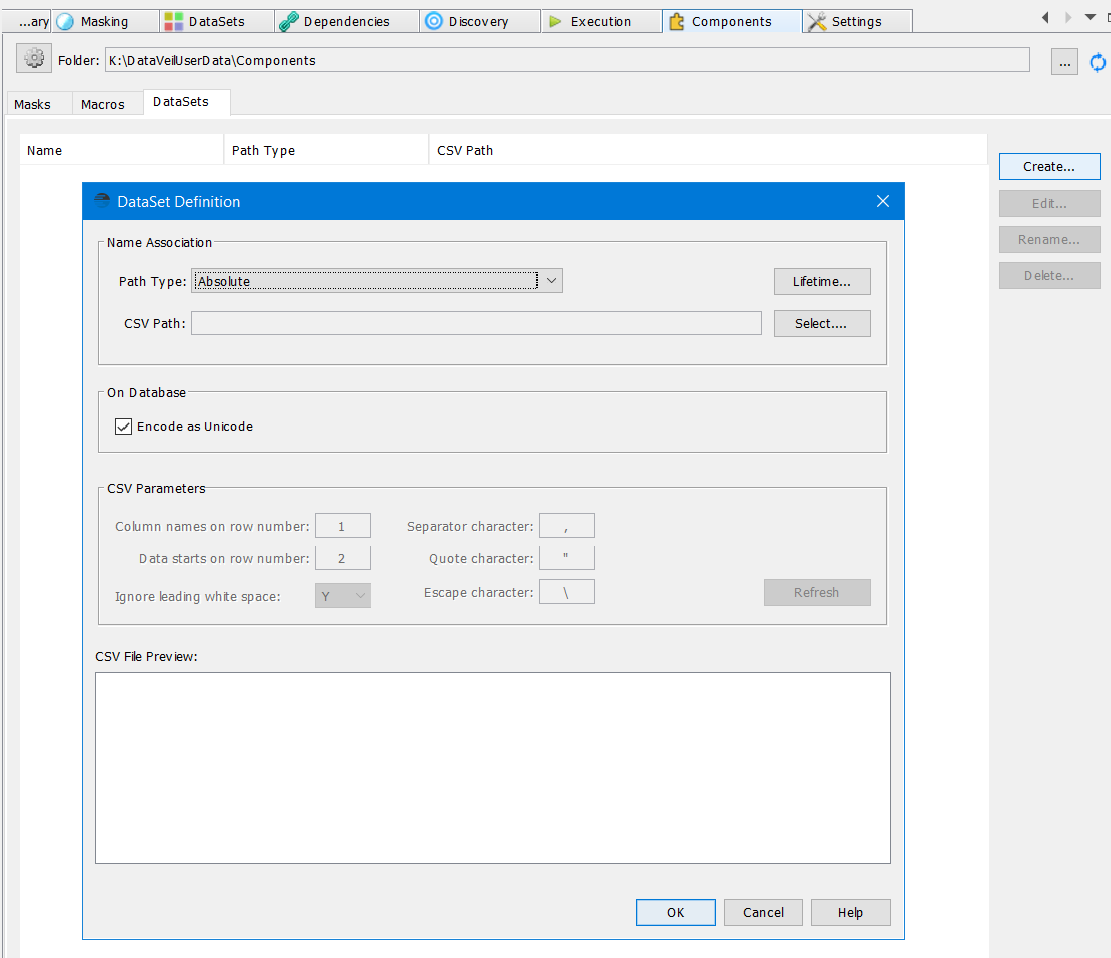Click the Data starts on row number field
This screenshot has height=958, width=1111.
click(343, 558)
